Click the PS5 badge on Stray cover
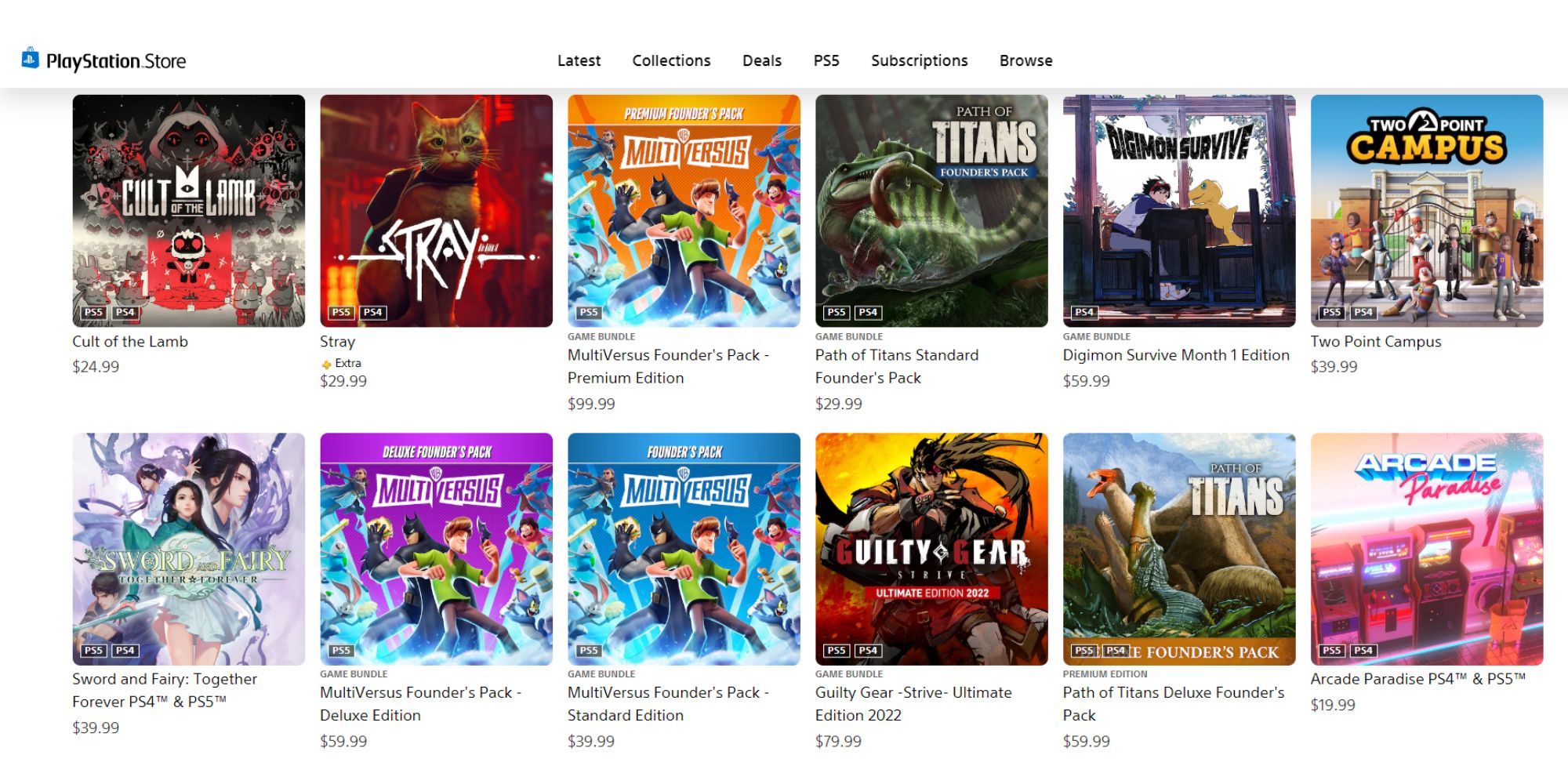Viewport: 1568px width, 784px height. pyautogui.click(x=342, y=312)
